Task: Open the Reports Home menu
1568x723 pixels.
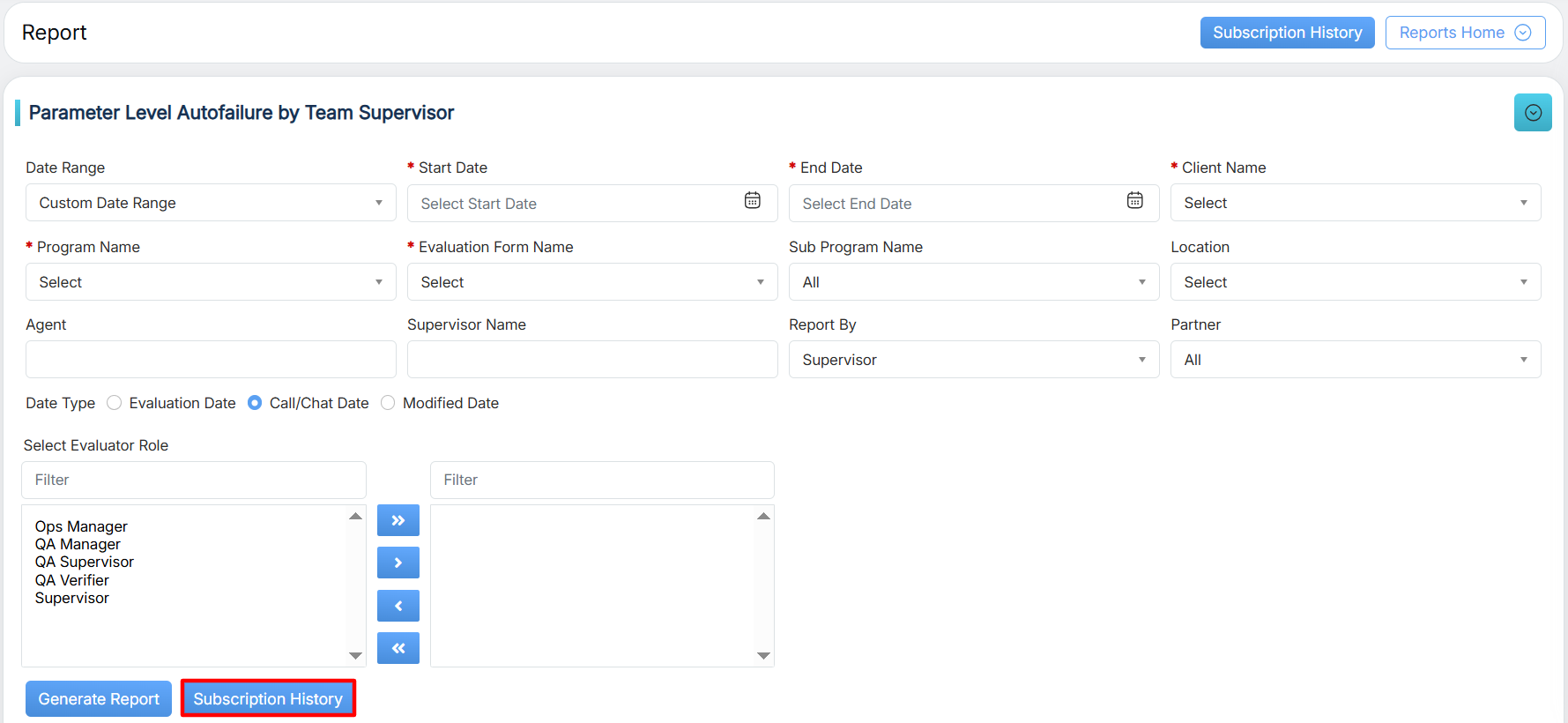Action: pyautogui.click(x=1465, y=33)
